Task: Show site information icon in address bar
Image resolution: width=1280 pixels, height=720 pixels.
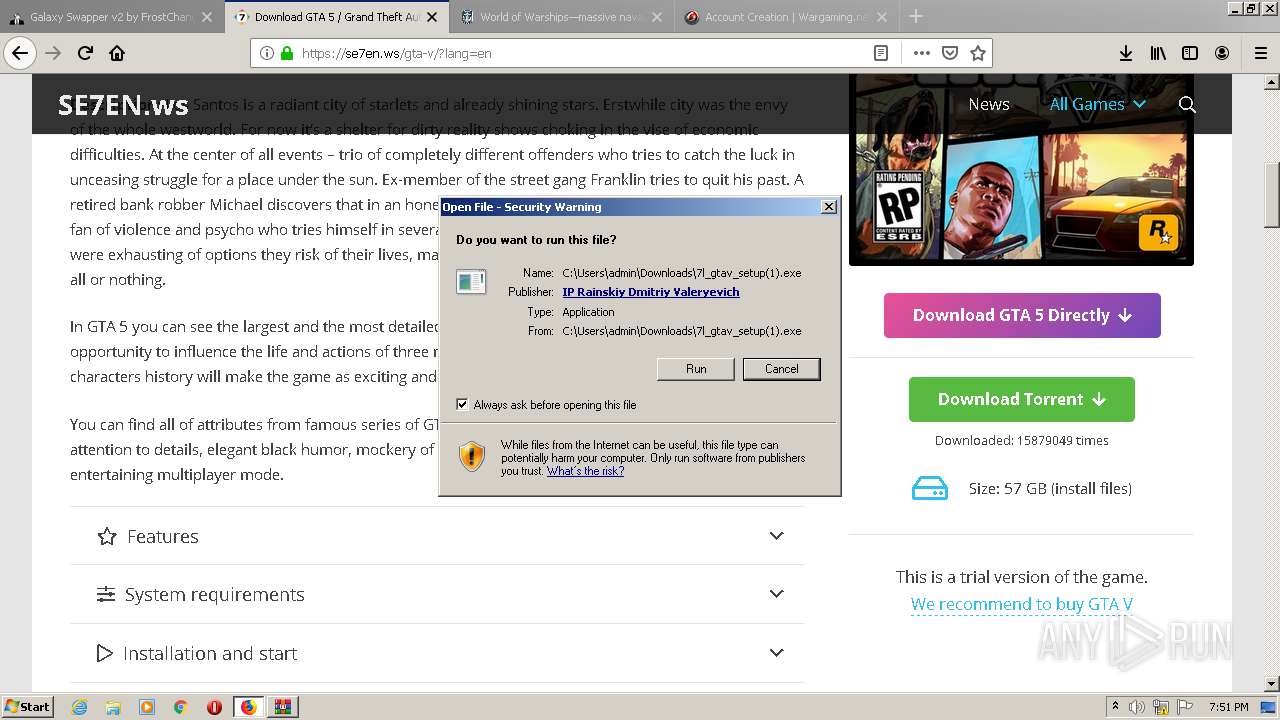Action: pyautogui.click(x=267, y=53)
